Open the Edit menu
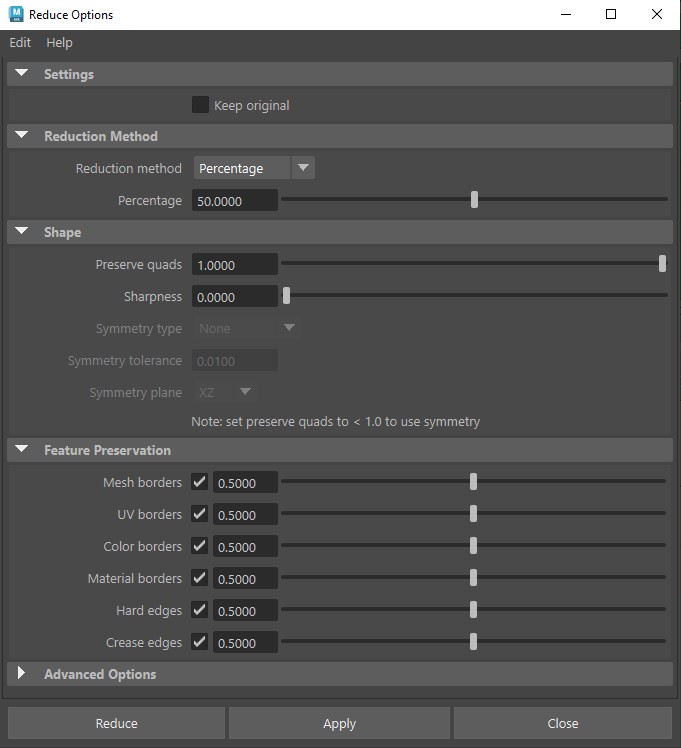 20,43
